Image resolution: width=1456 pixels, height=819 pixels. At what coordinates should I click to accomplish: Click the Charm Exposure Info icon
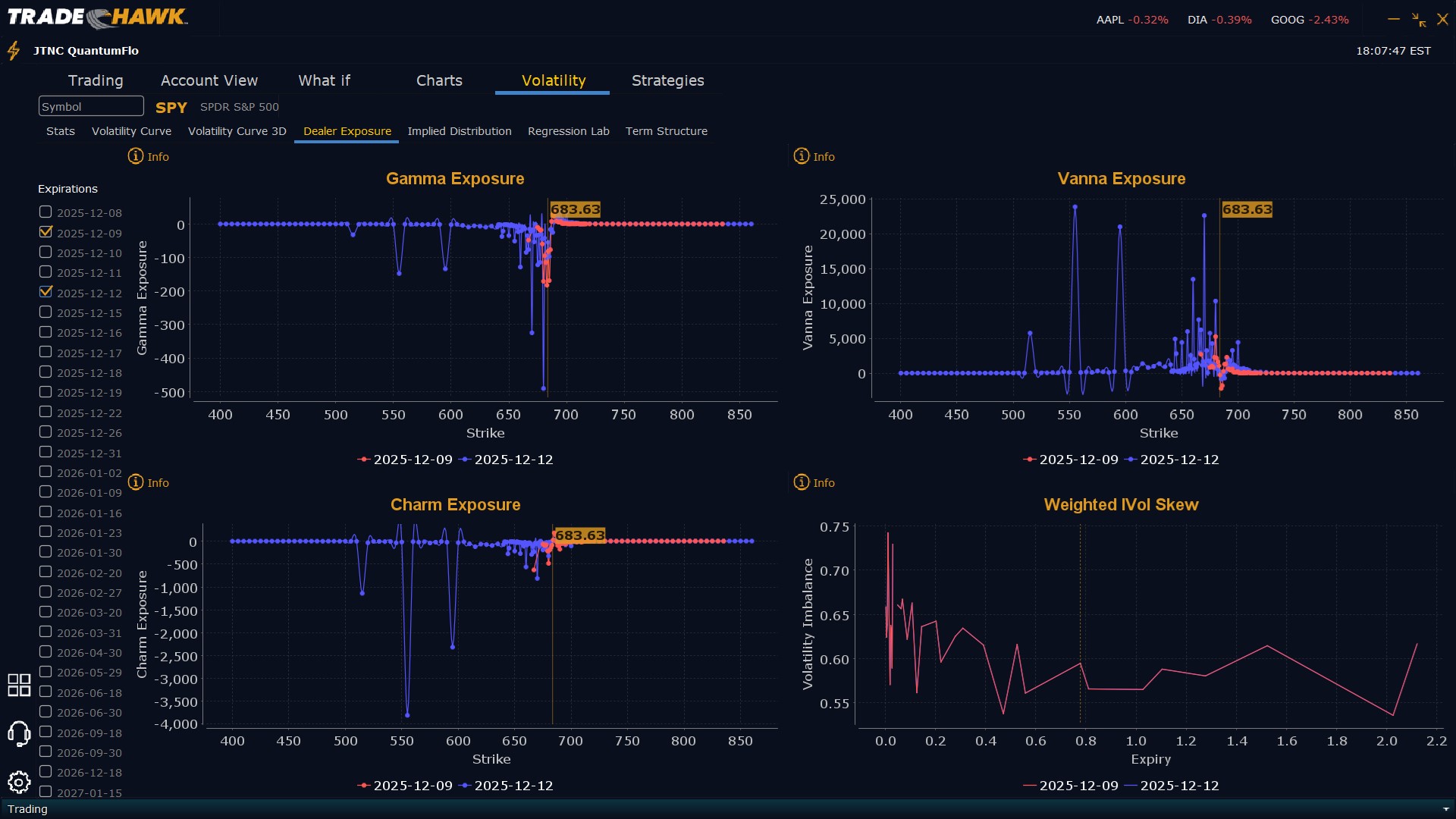tap(136, 482)
